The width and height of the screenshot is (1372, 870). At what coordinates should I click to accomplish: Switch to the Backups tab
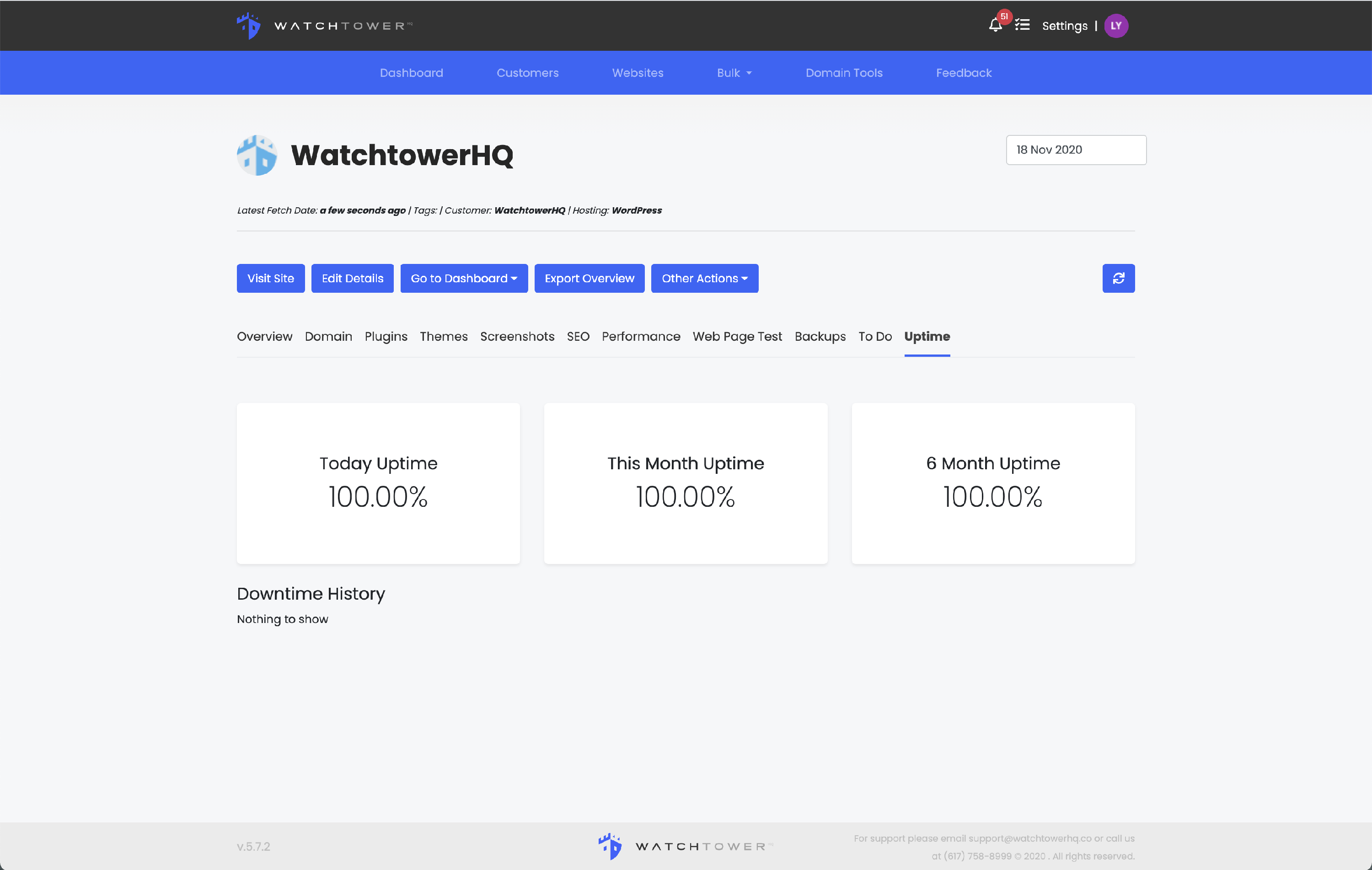click(820, 336)
